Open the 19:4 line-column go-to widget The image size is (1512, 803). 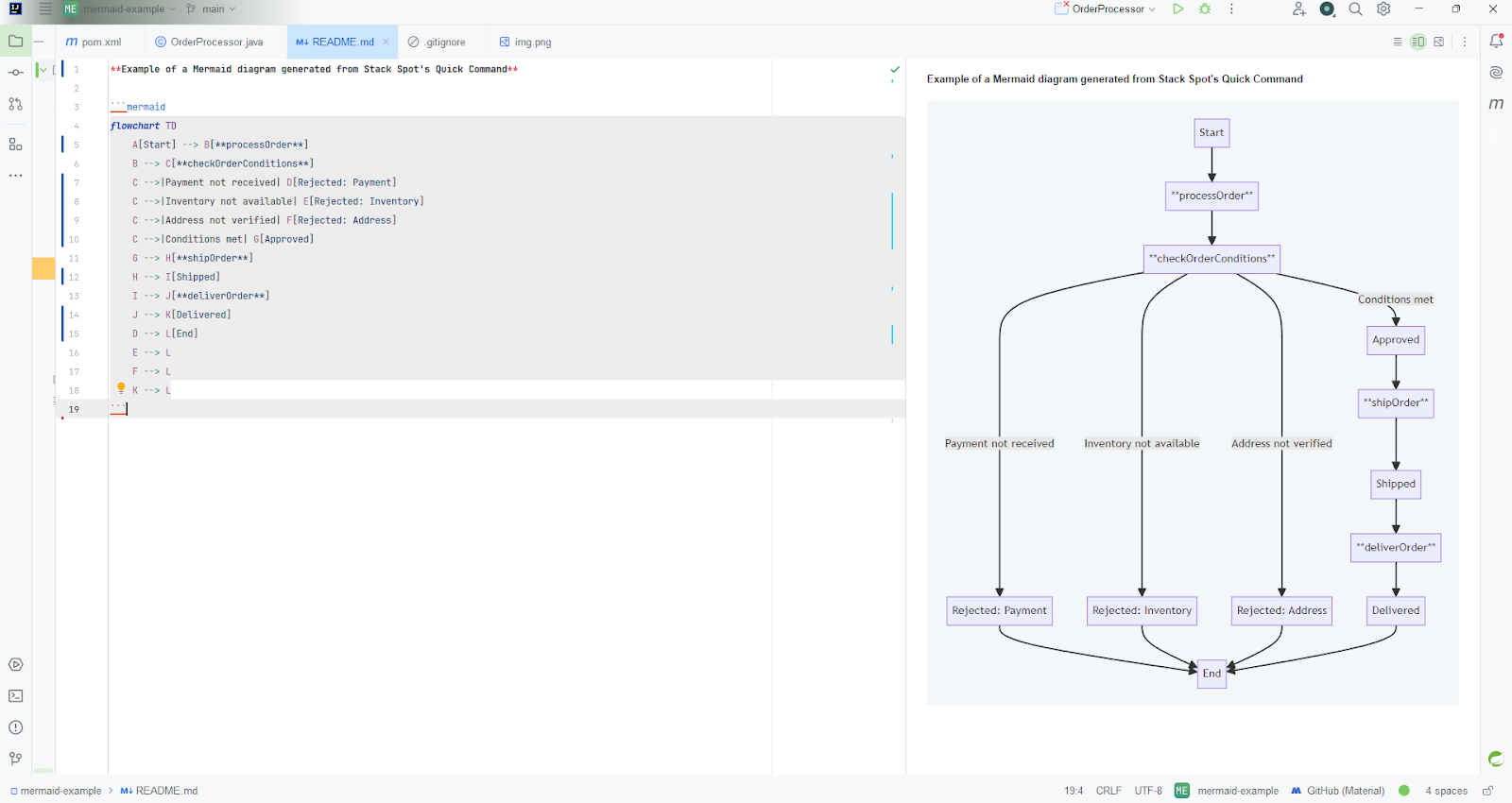pyautogui.click(x=1074, y=791)
